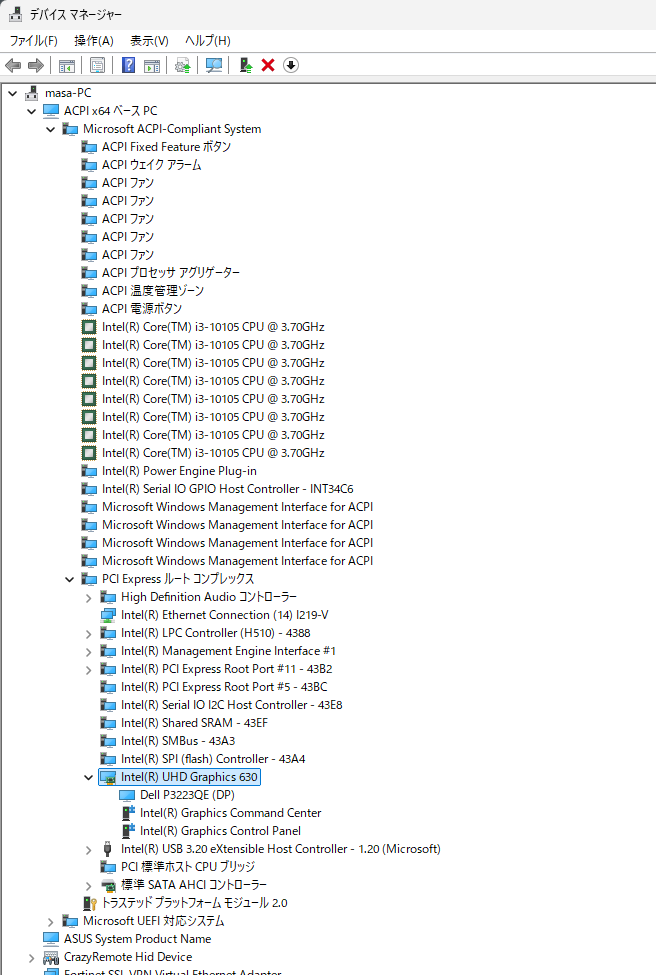Expand Intel Management Engine Interface #1 node
Viewport: 656px width, 975px height.
[x=88, y=652]
